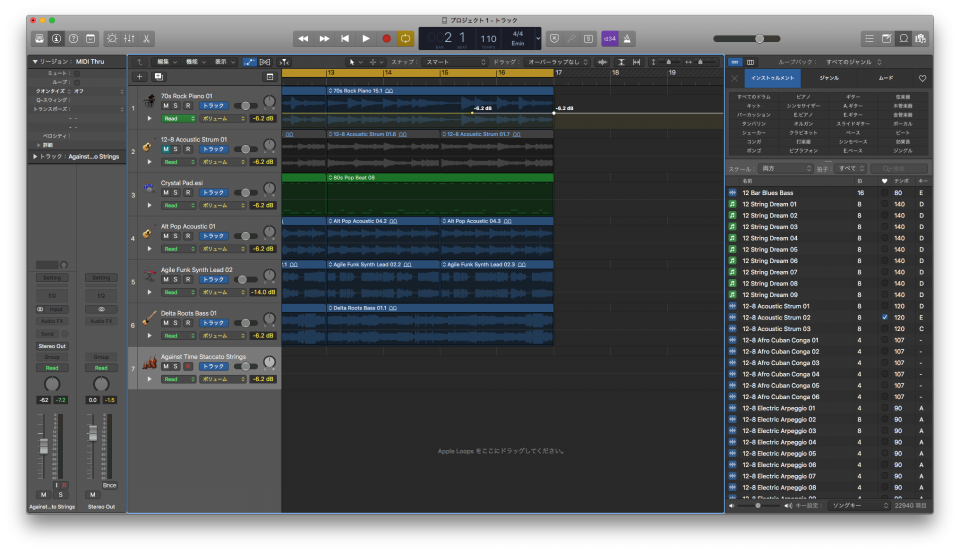Expand the トラック: Against...o Strings section

pyautogui.click(x=35, y=157)
